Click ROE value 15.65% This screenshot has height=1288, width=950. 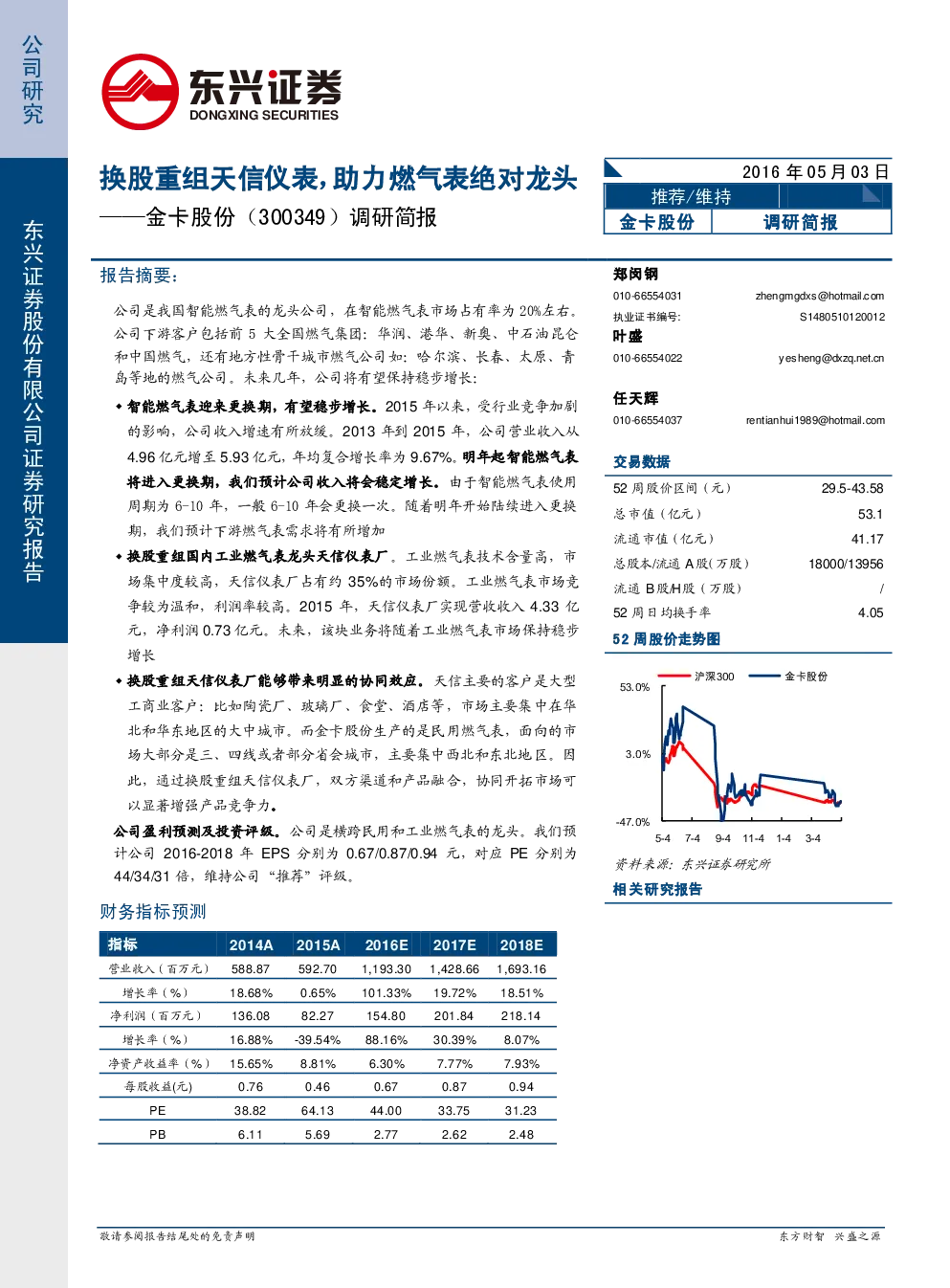251,1063
